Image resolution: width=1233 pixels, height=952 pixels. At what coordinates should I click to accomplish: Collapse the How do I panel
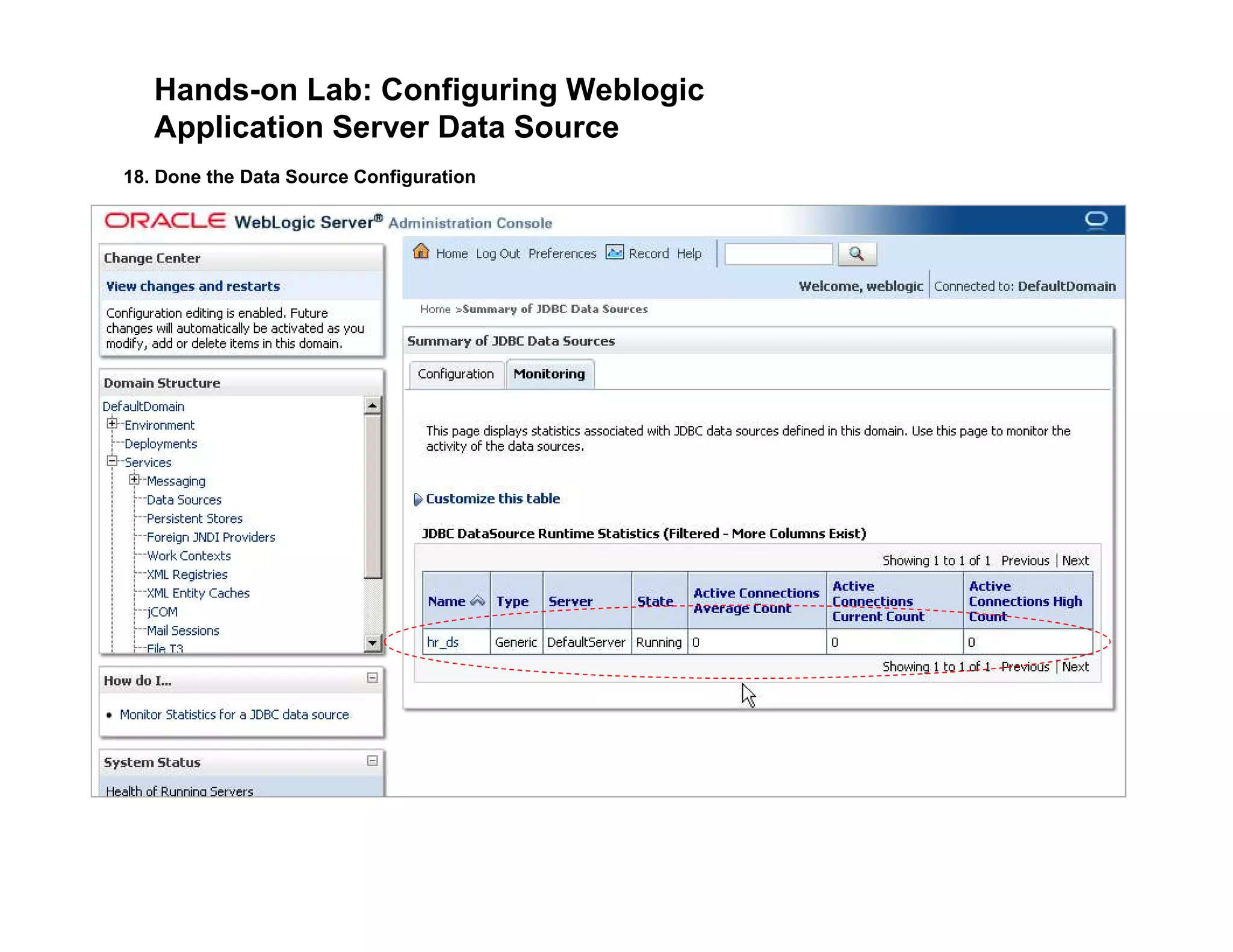coord(372,678)
